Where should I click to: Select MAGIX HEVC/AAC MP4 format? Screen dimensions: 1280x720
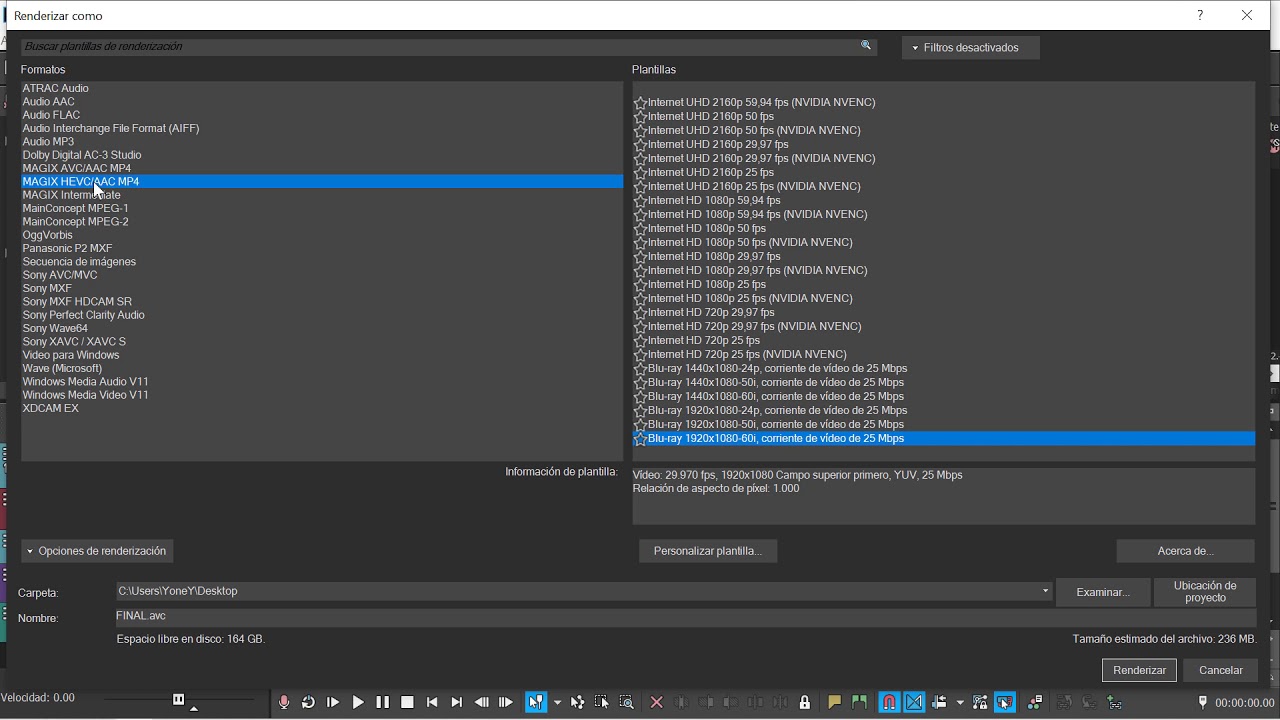point(322,182)
